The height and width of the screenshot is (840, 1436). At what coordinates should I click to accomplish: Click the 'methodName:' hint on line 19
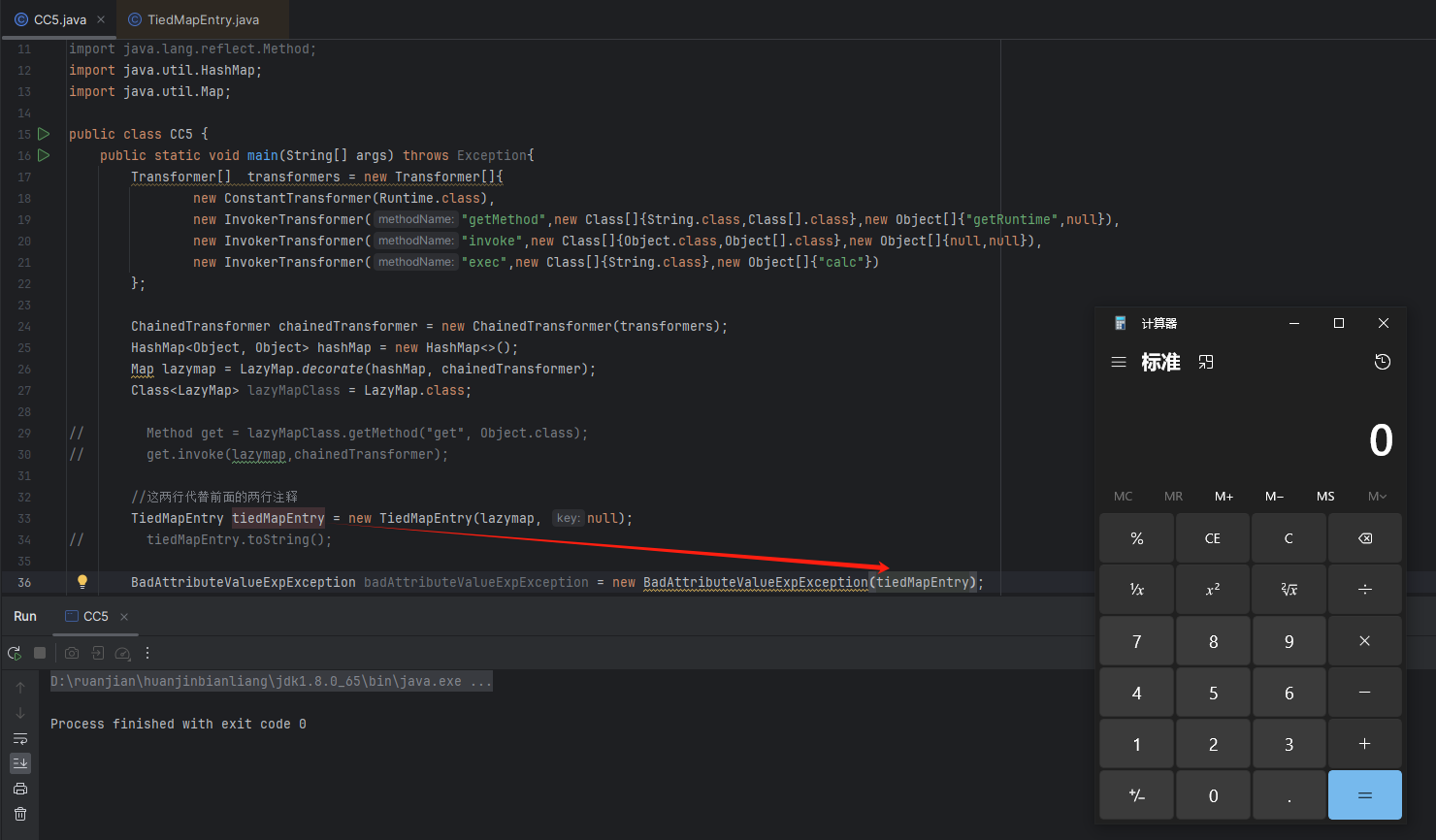click(x=415, y=219)
